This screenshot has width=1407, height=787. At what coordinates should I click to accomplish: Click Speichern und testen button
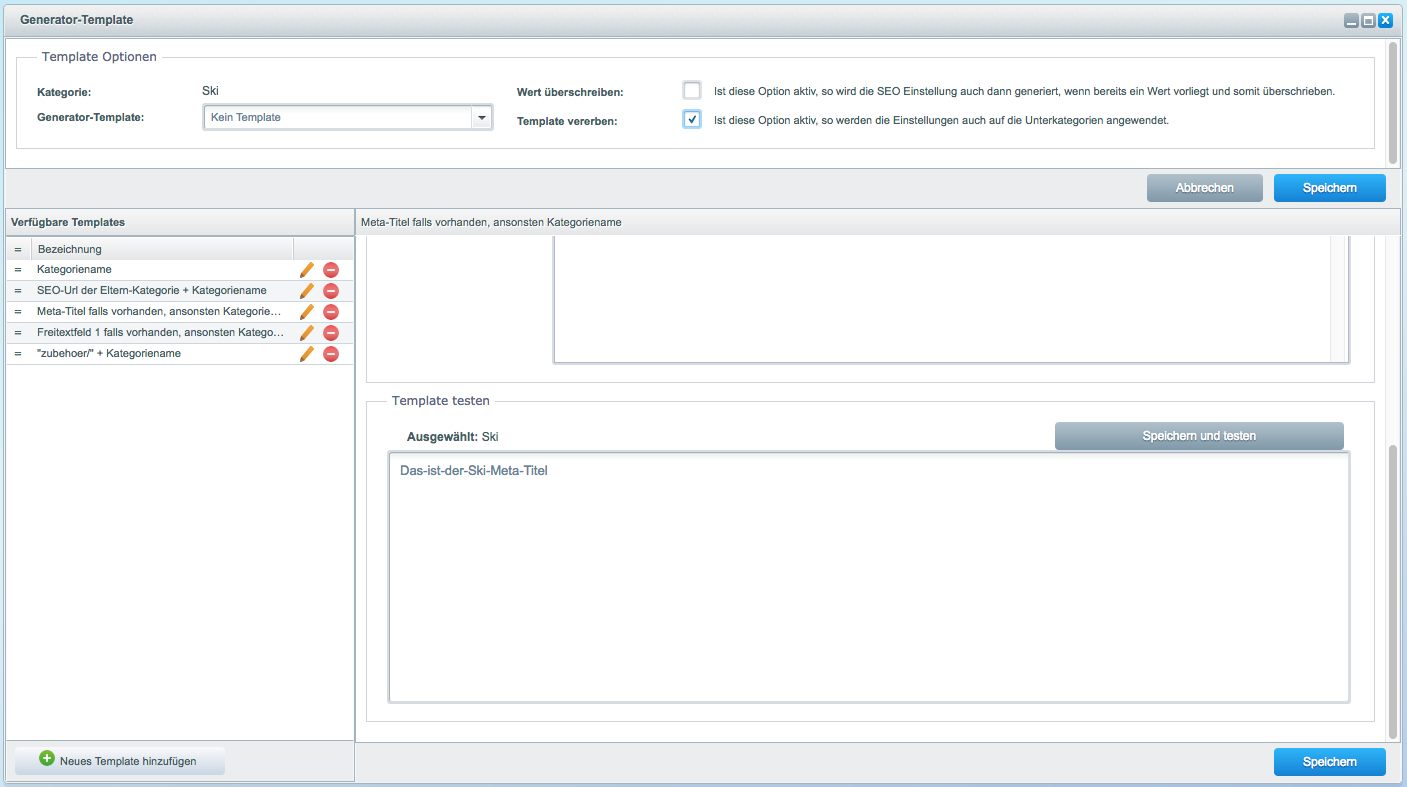[x=1199, y=436]
